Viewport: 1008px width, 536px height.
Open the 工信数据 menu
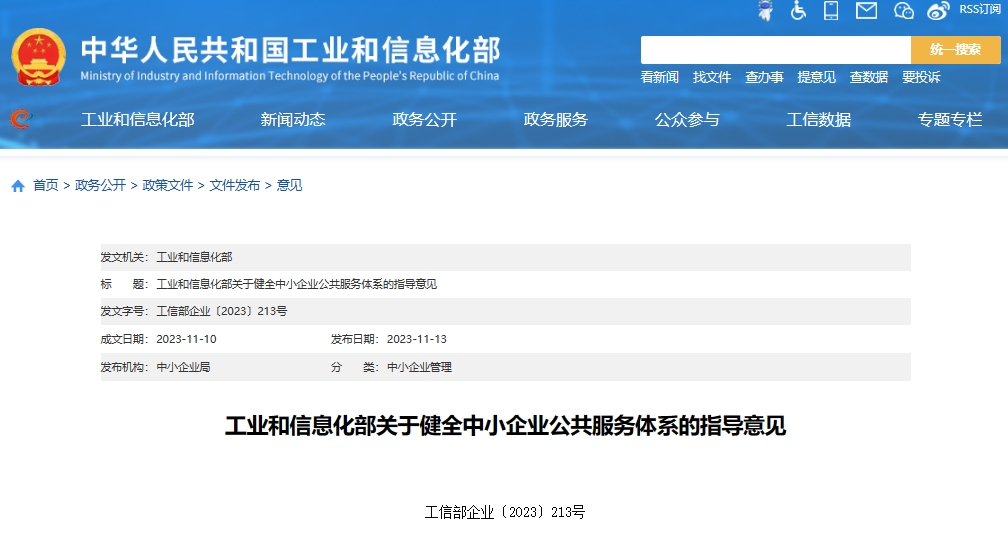pyautogui.click(x=818, y=120)
